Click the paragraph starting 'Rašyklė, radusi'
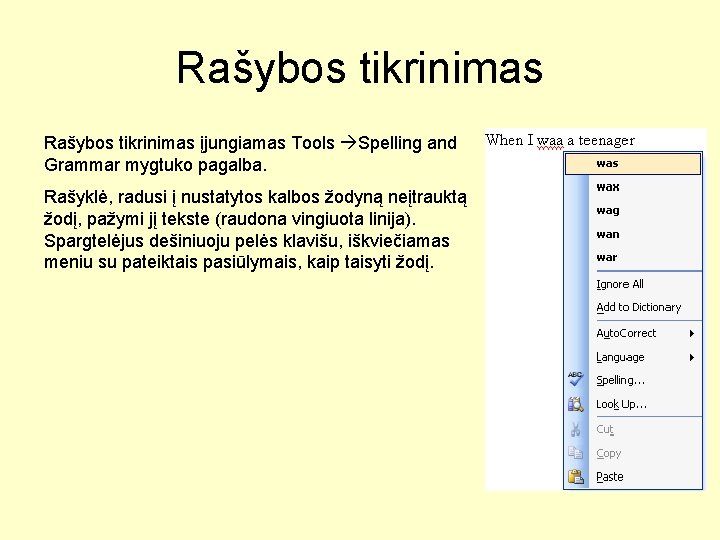The height and width of the screenshot is (540, 720). (x=255, y=230)
